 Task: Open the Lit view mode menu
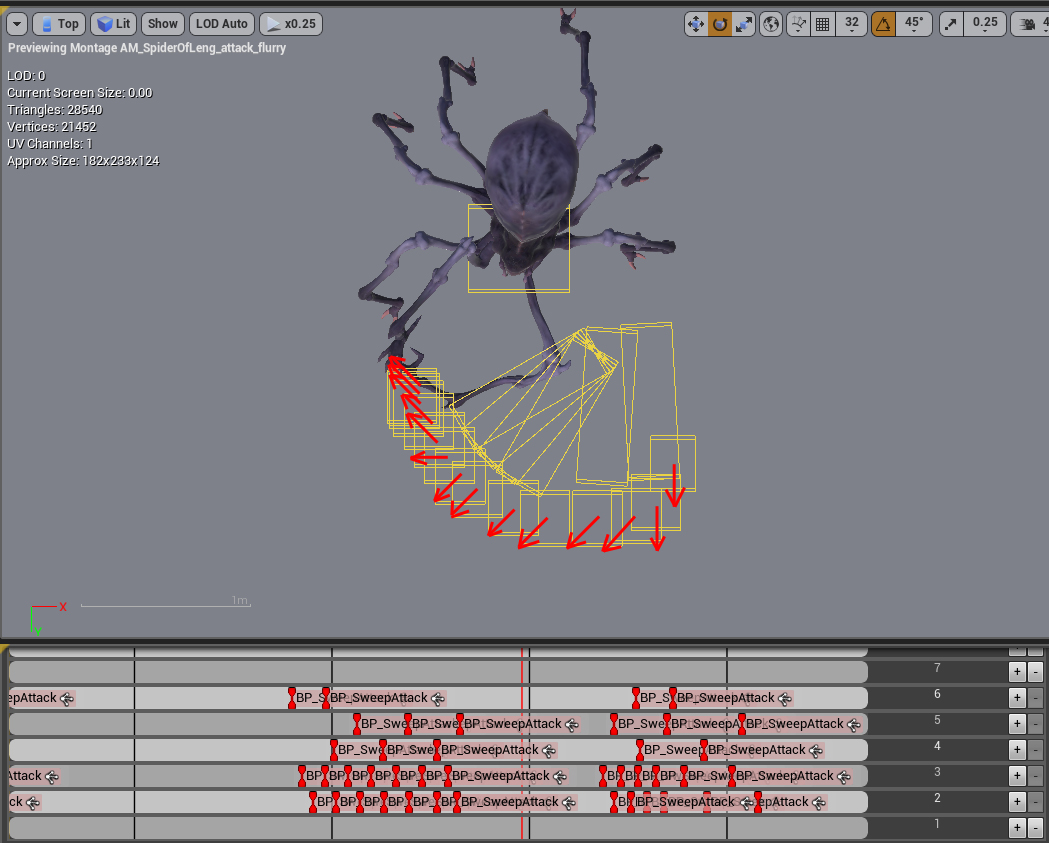pos(114,24)
